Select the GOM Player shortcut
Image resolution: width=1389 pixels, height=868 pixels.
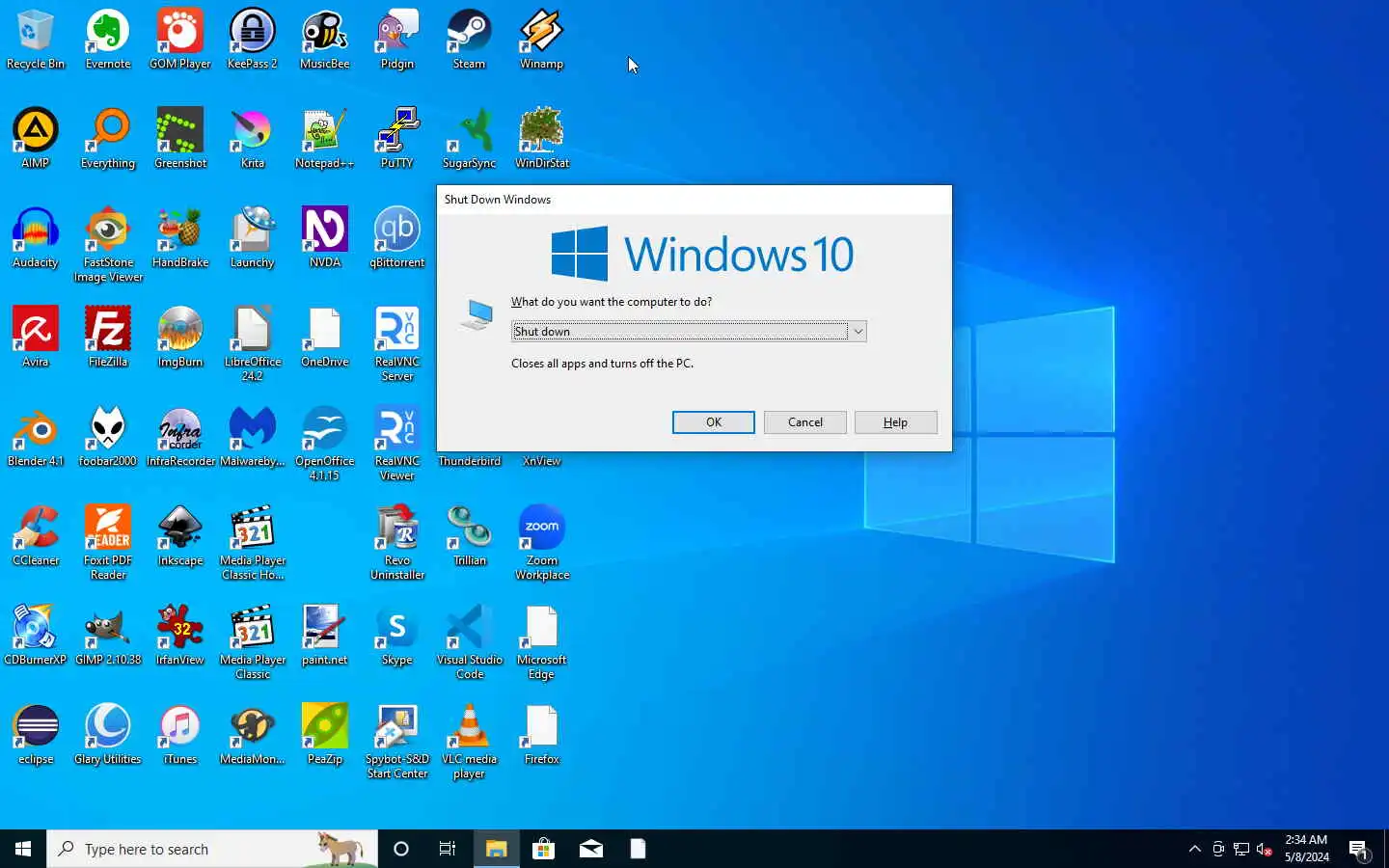(x=180, y=40)
